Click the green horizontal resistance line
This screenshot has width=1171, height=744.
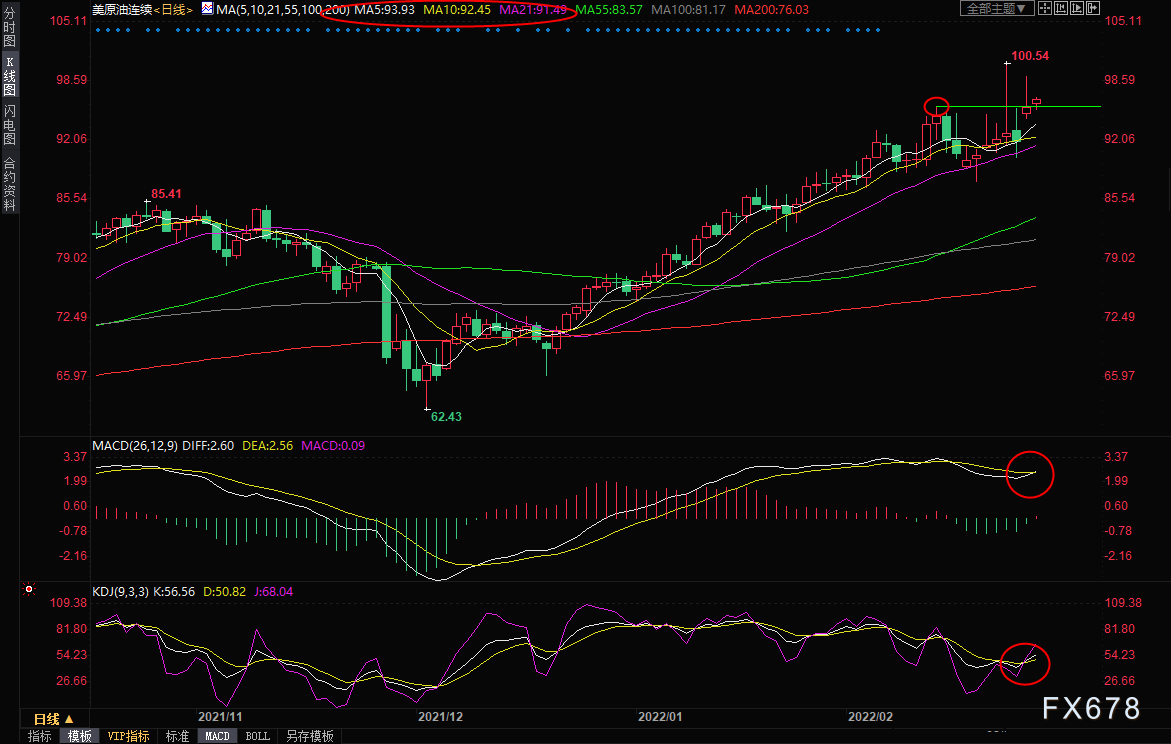coord(1018,107)
